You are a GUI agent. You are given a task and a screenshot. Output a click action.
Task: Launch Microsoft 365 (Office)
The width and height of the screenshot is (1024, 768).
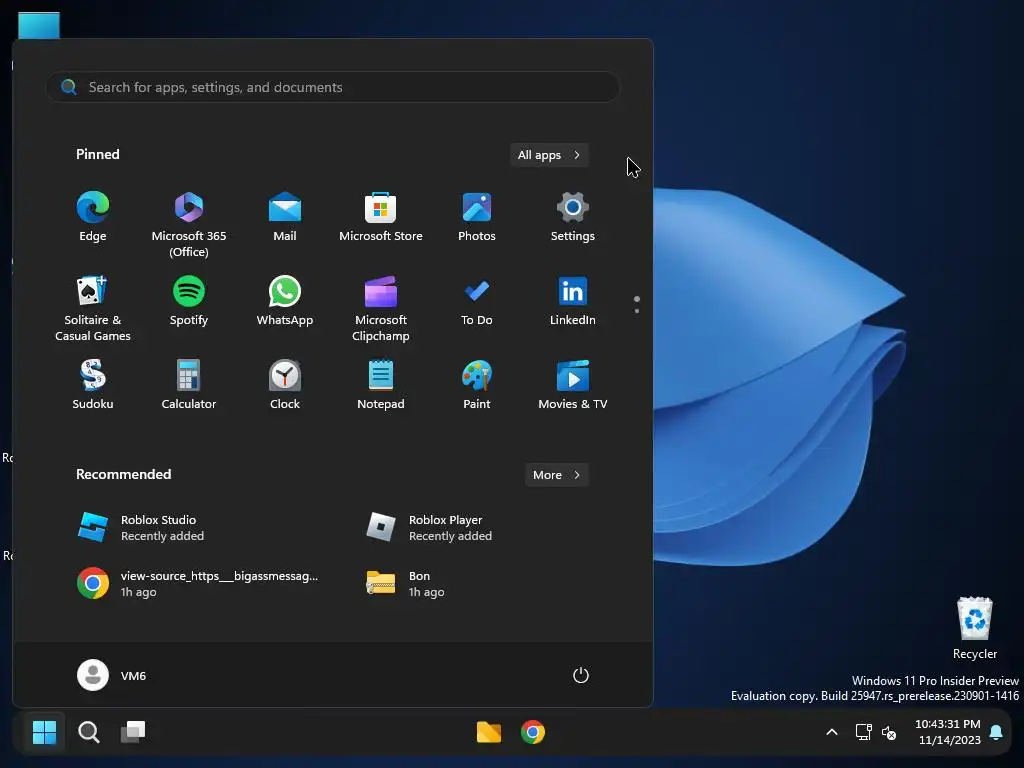(189, 225)
